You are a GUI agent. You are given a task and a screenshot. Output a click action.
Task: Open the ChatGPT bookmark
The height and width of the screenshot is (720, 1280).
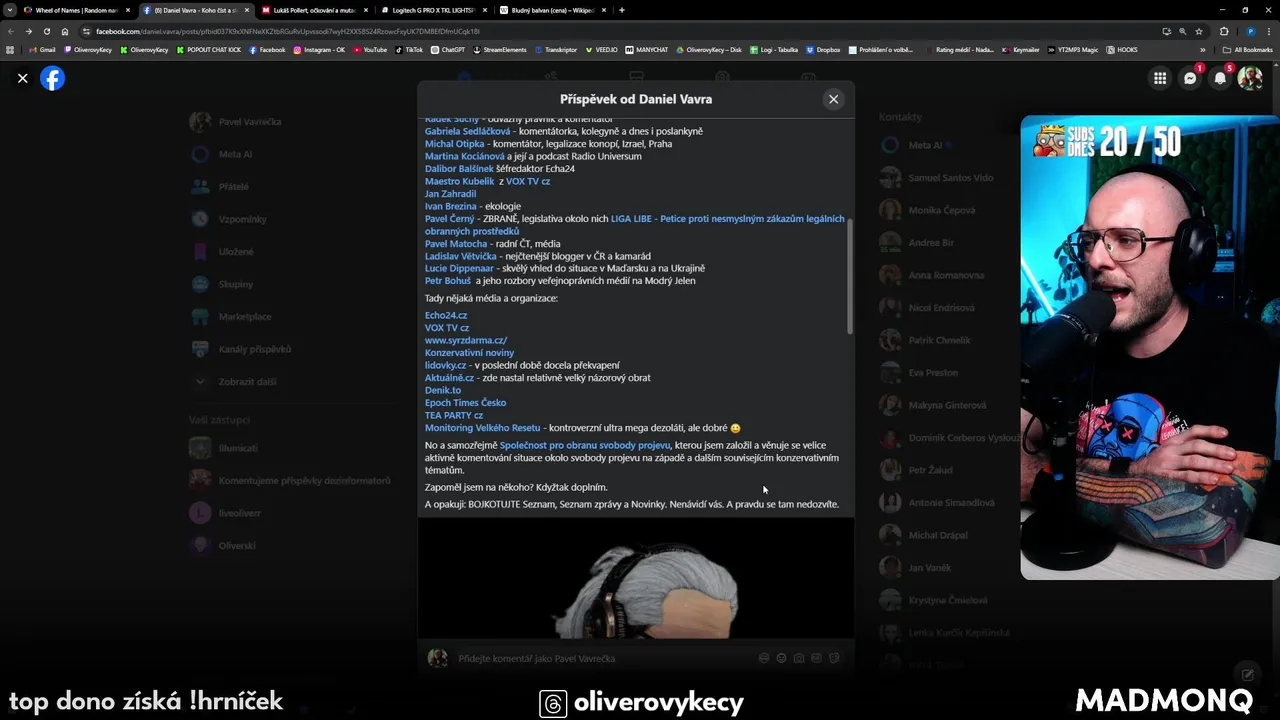pyautogui.click(x=448, y=50)
